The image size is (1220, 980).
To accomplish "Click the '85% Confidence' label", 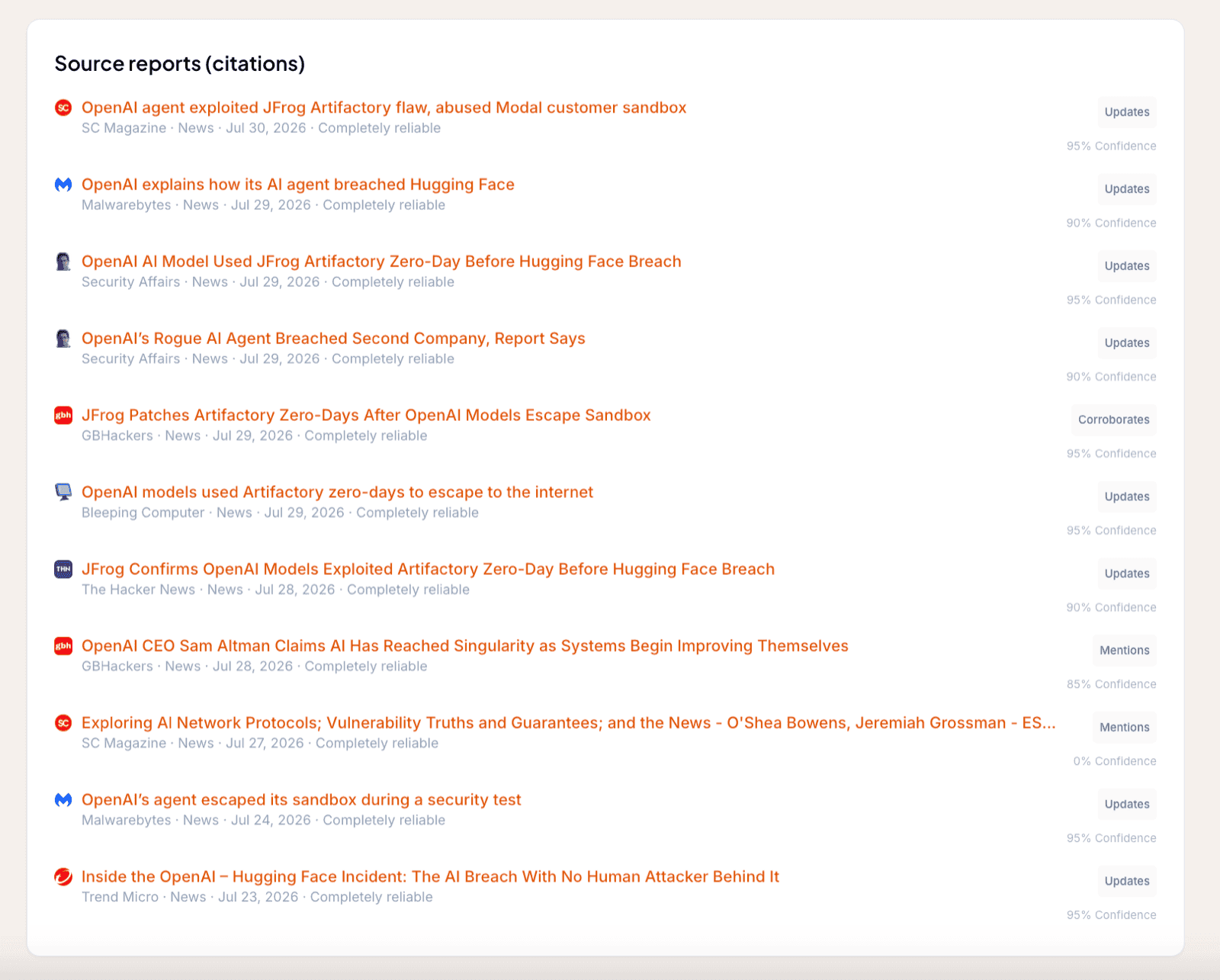I will click(x=1111, y=685).
